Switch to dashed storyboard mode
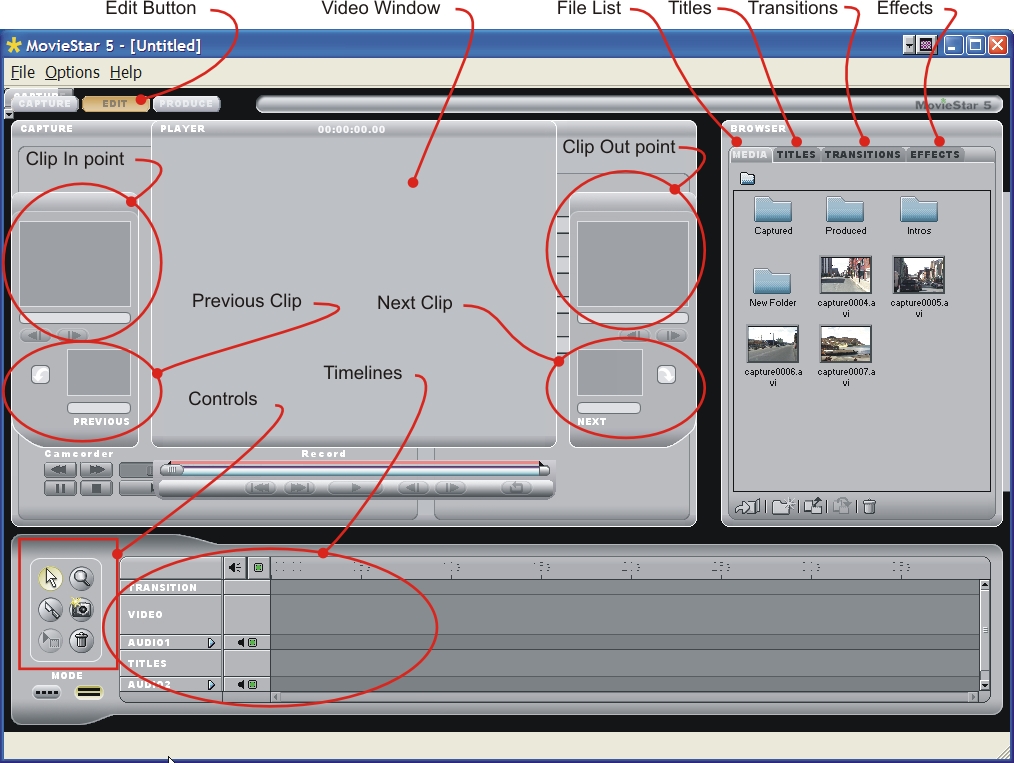The height and width of the screenshot is (763, 1014). [47, 693]
